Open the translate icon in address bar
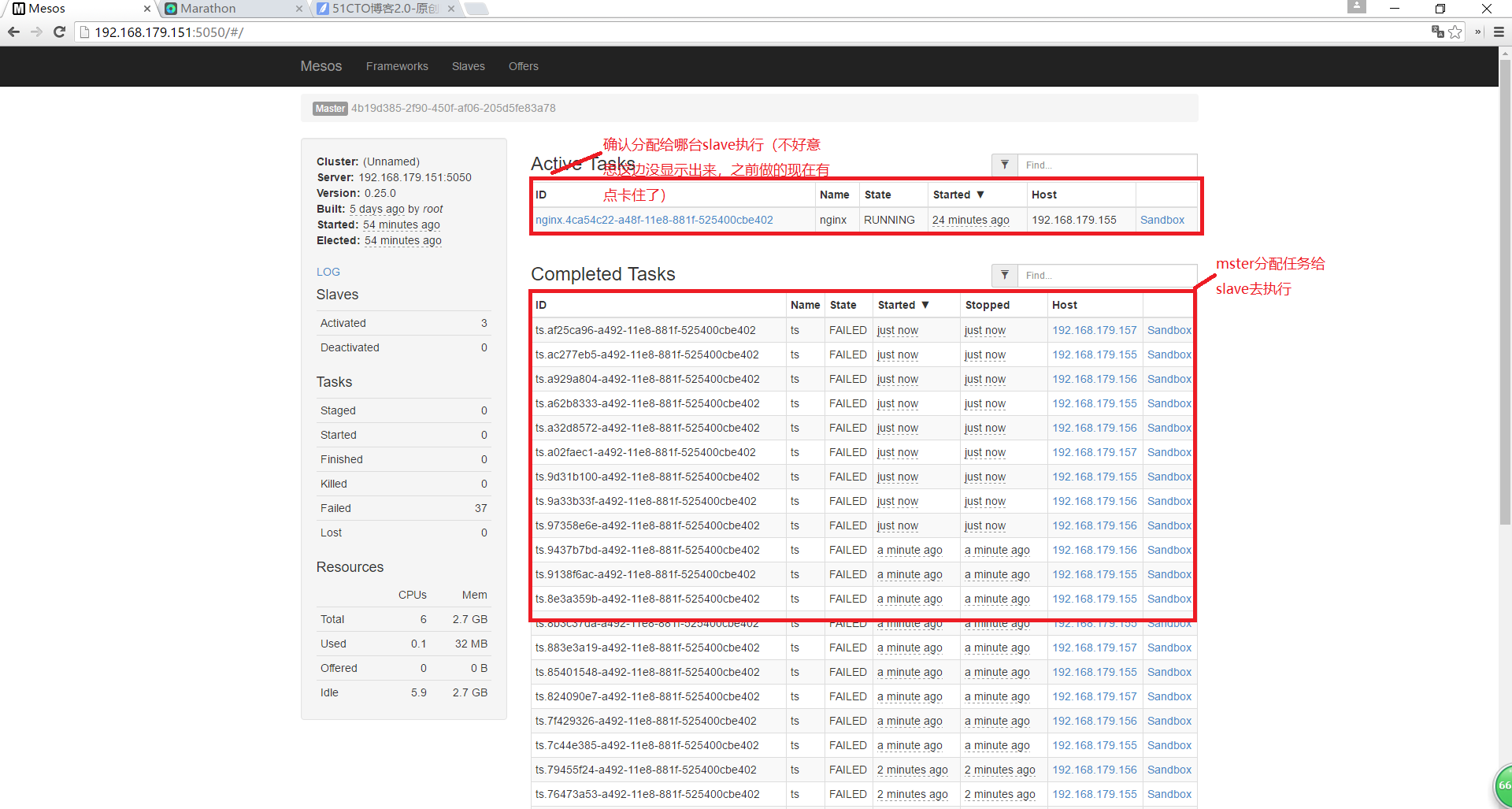 coord(1438,32)
